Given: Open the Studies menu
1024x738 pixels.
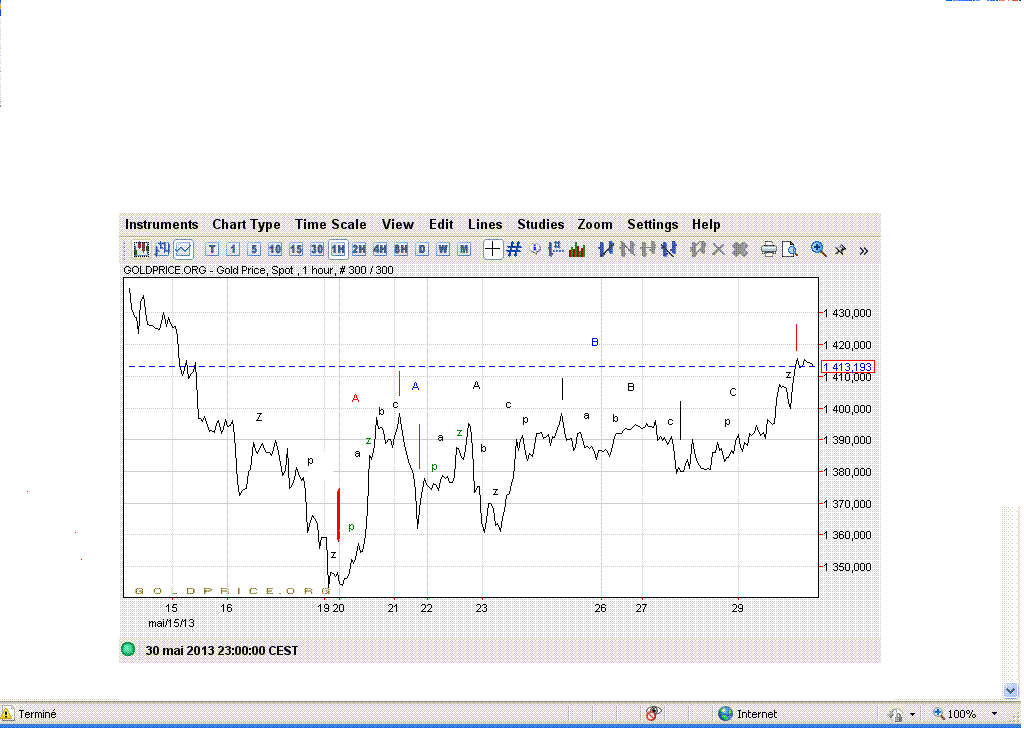Looking at the screenshot, I should tap(541, 225).
